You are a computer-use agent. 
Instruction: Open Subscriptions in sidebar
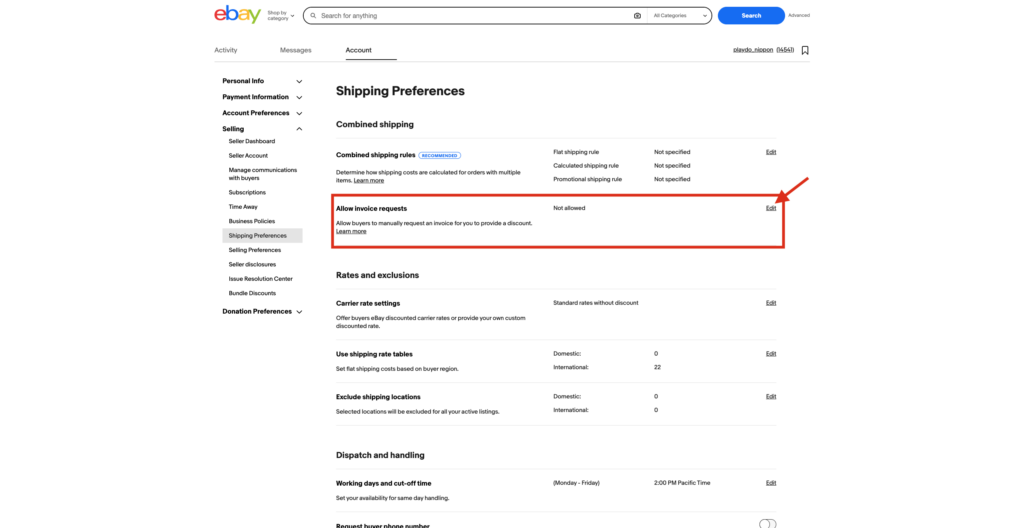click(x=247, y=193)
